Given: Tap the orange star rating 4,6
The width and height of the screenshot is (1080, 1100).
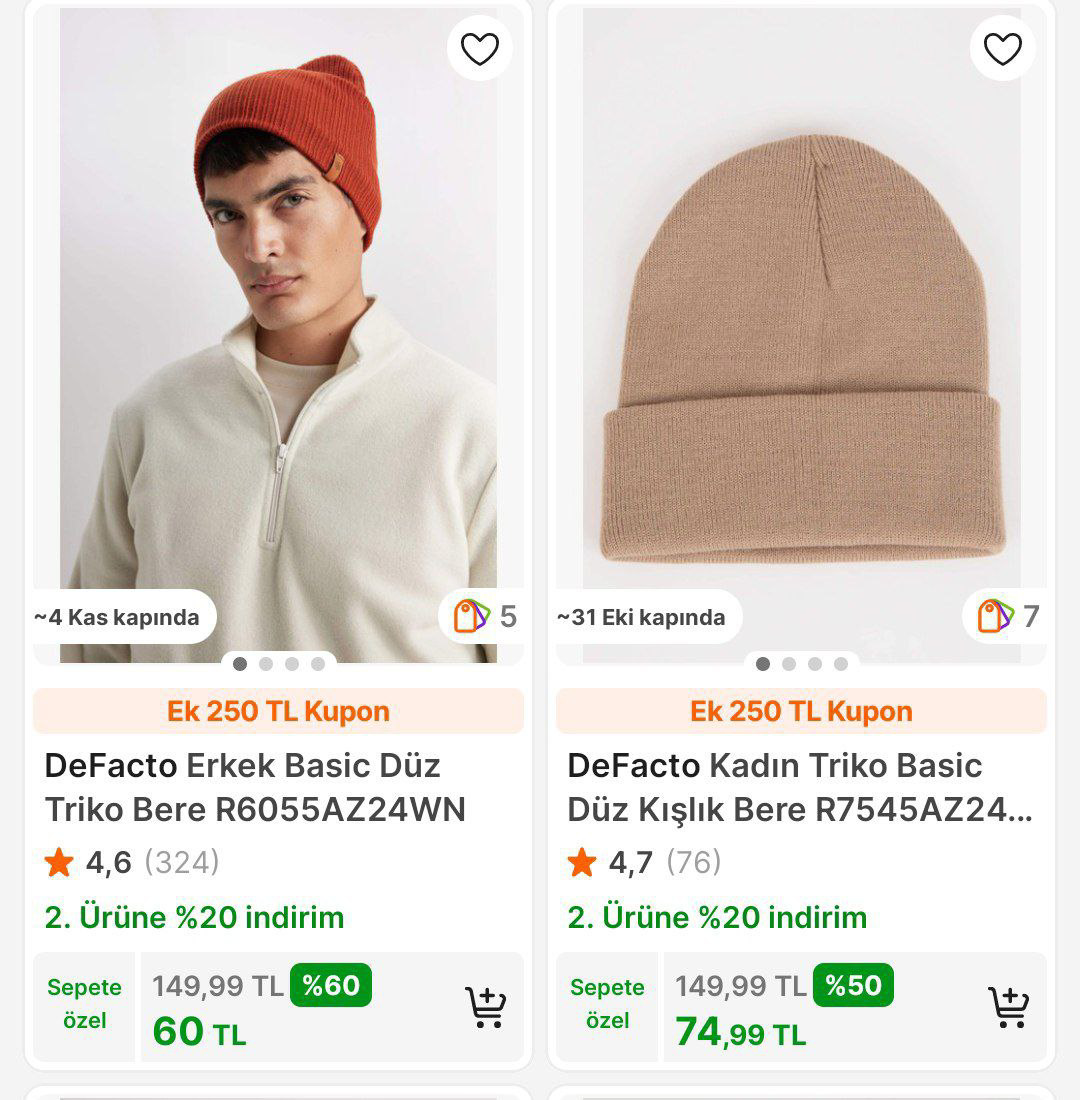Looking at the screenshot, I should click(x=59, y=862).
